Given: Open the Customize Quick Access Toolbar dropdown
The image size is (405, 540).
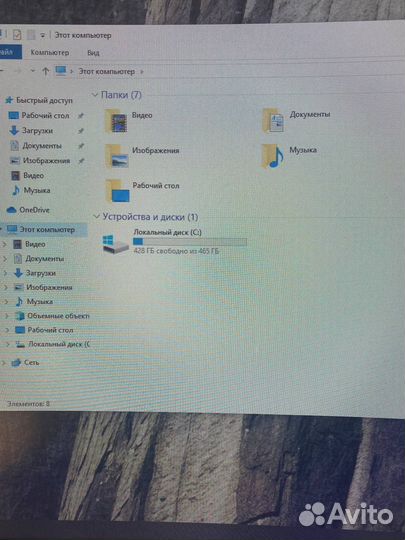Looking at the screenshot, I should pos(42,35).
